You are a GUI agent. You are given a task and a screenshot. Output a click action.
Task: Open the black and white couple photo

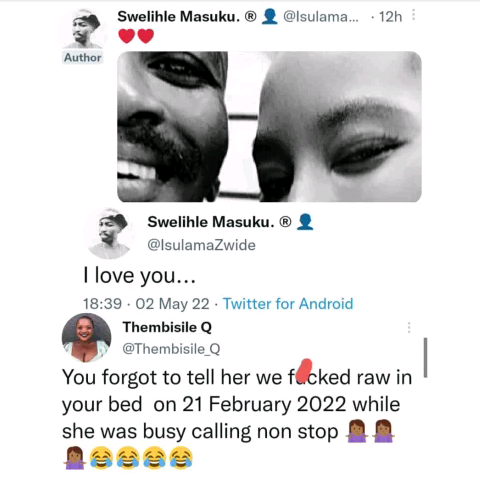coord(269,127)
